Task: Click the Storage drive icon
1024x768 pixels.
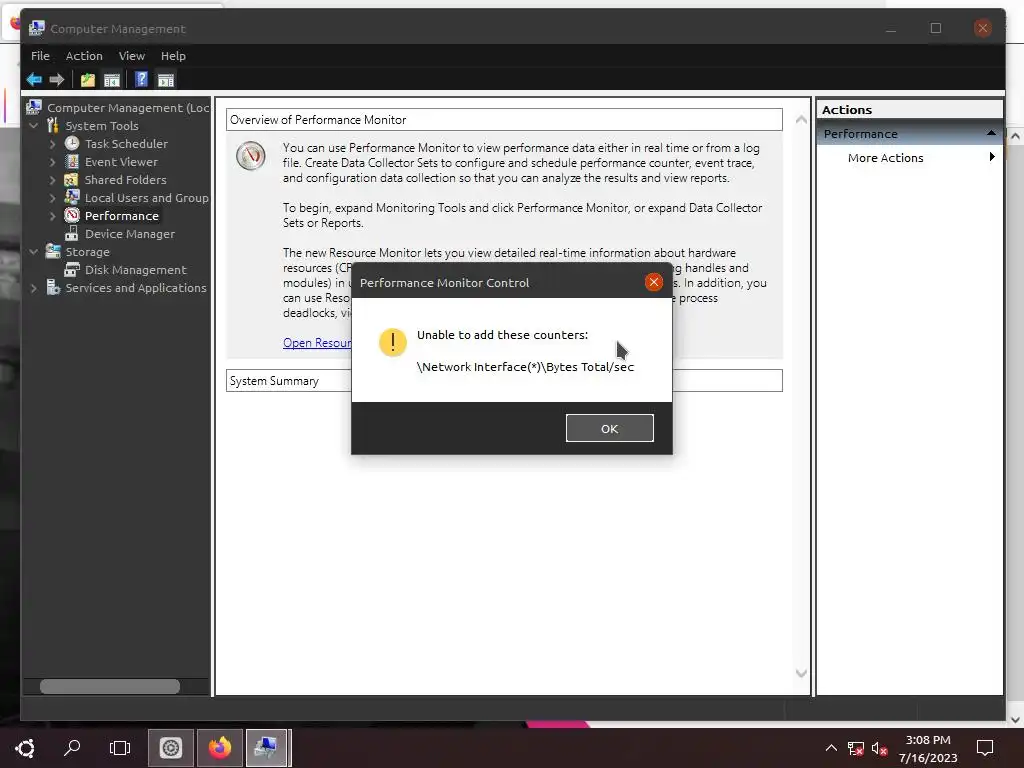Action: (53, 251)
